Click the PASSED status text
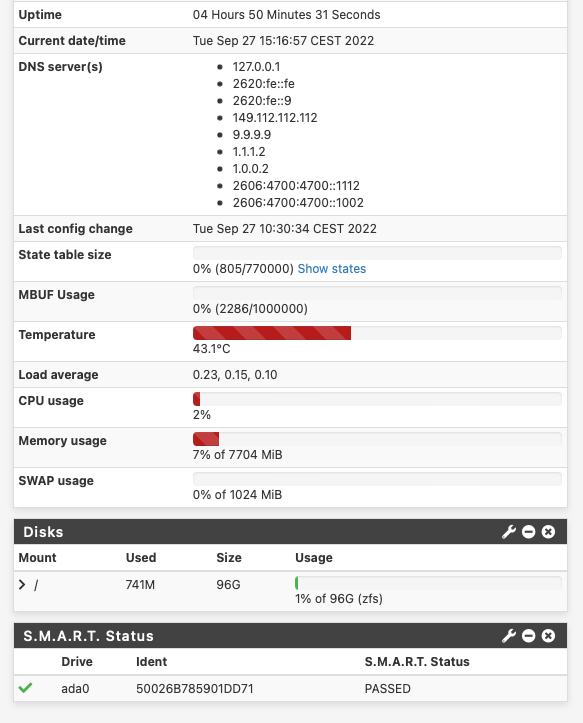 [387, 688]
